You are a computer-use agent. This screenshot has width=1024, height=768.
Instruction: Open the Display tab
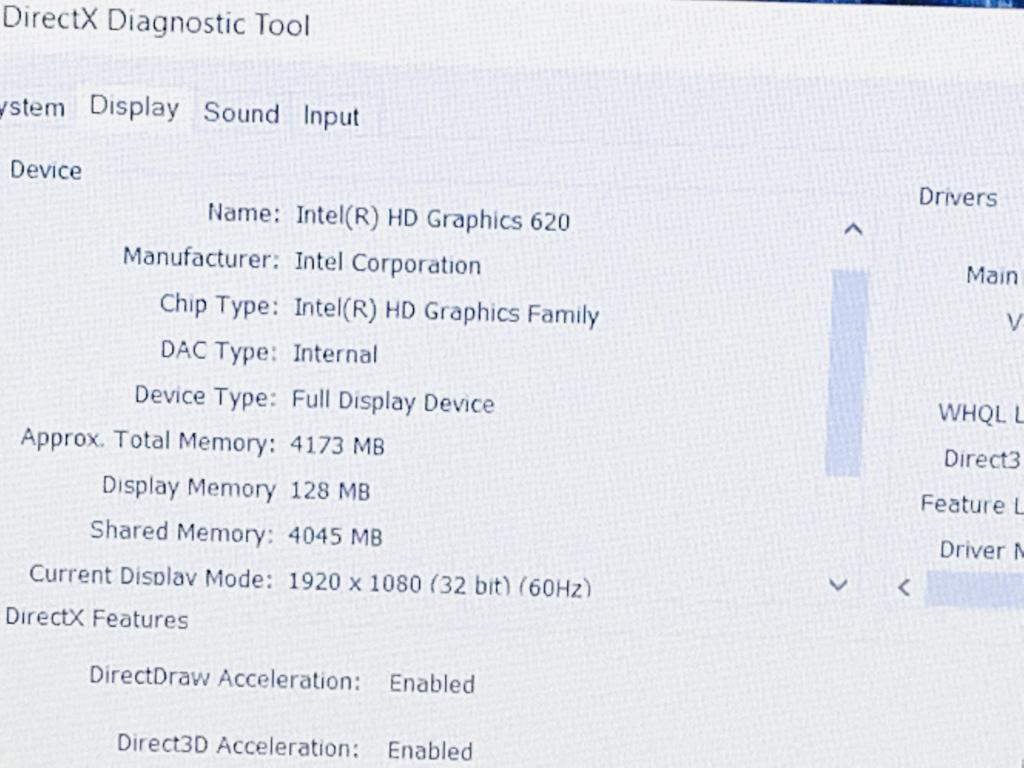tap(135, 107)
